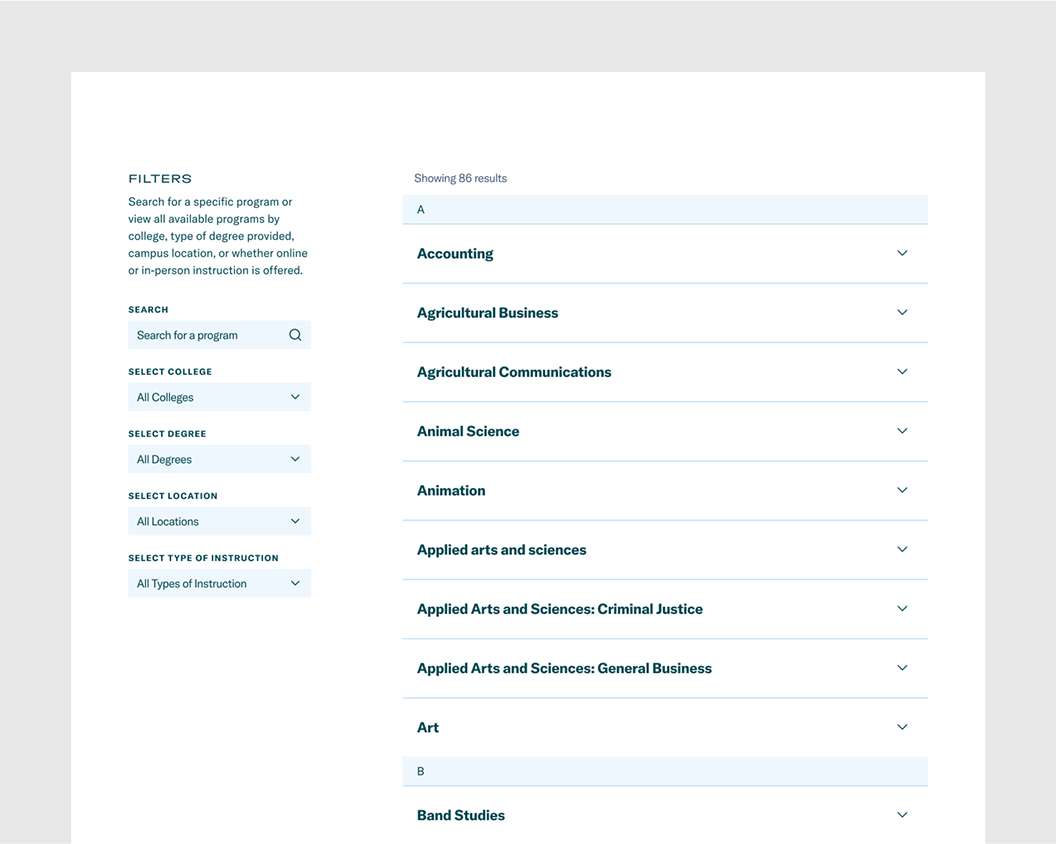Click the Accounting program heading
Viewport: 1056px width, 844px height.
click(455, 254)
